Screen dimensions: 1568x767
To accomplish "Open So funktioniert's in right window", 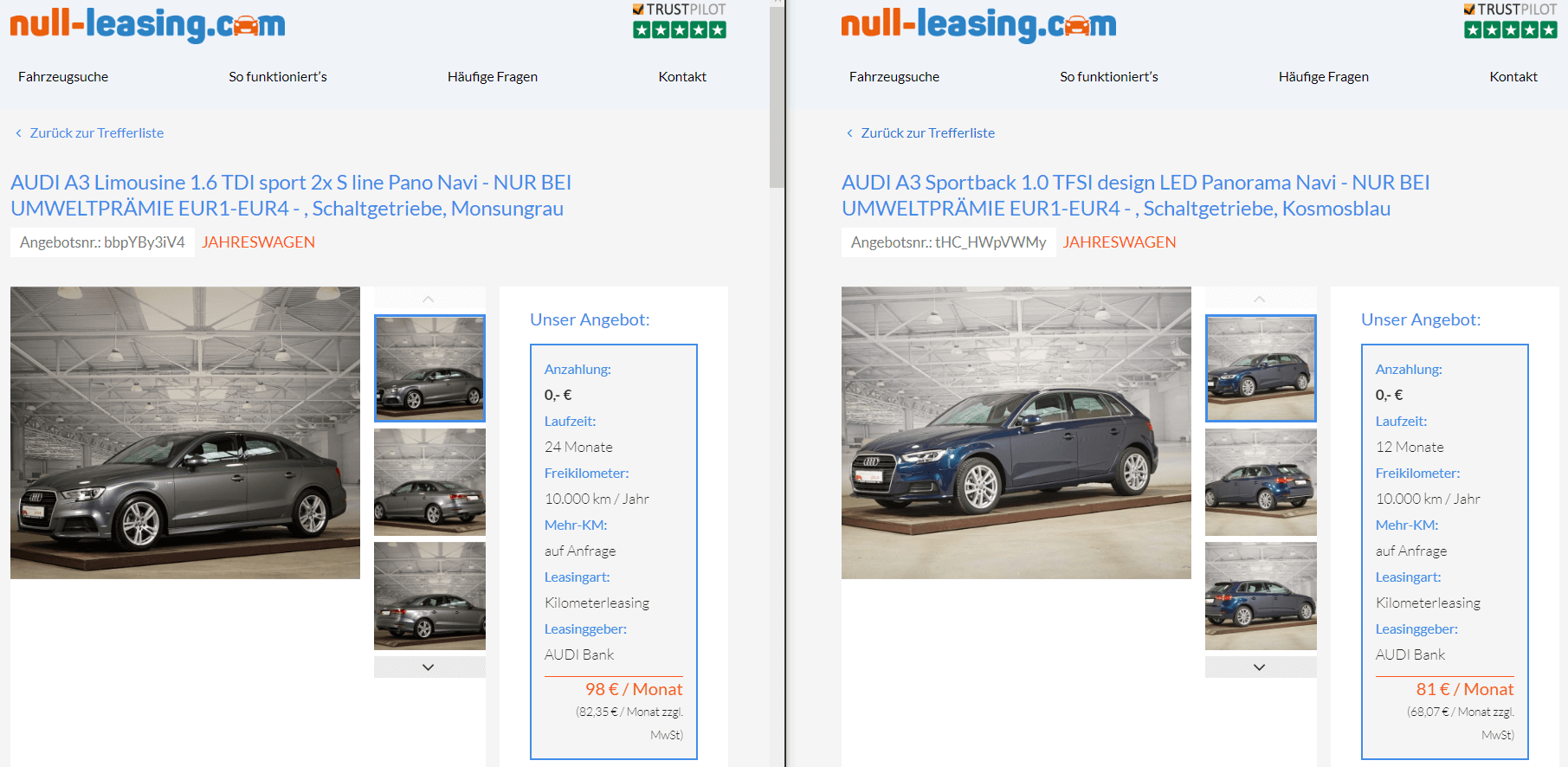I will tap(1109, 76).
